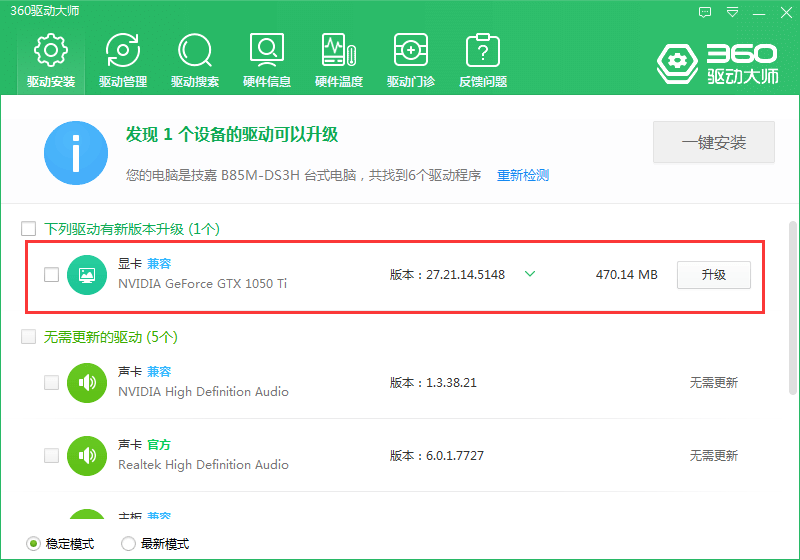Open the 驱动管理 refresh icon
The height and width of the screenshot is (560, 800).
coord(122,50)
